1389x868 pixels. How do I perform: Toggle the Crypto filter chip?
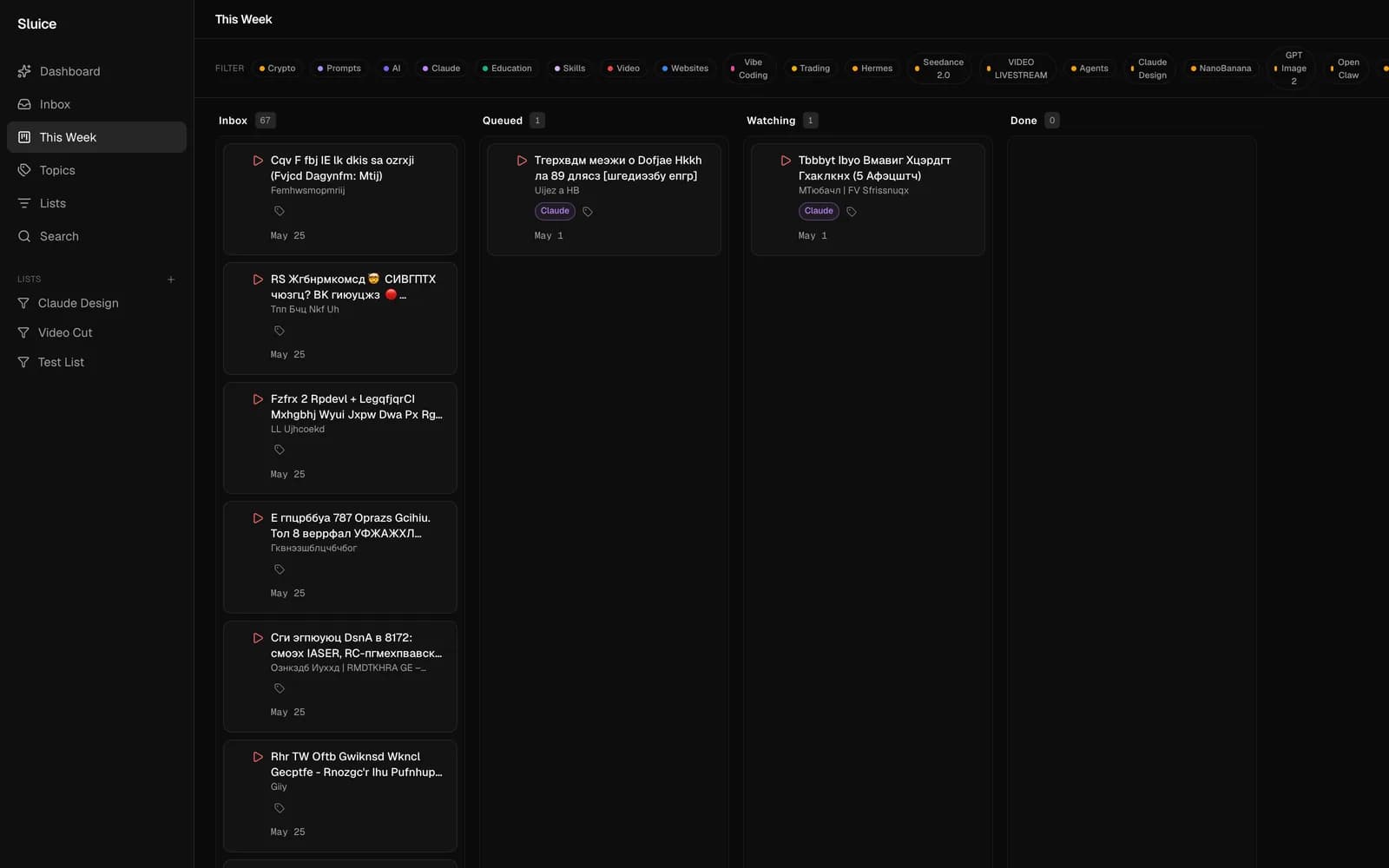[x=277, y=69]
